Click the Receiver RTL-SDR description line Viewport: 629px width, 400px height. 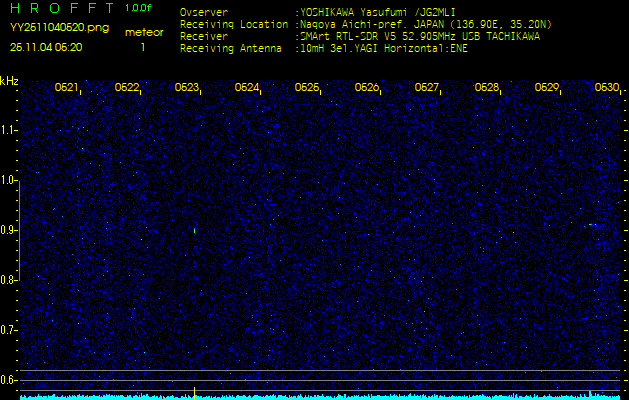[420, 35]
